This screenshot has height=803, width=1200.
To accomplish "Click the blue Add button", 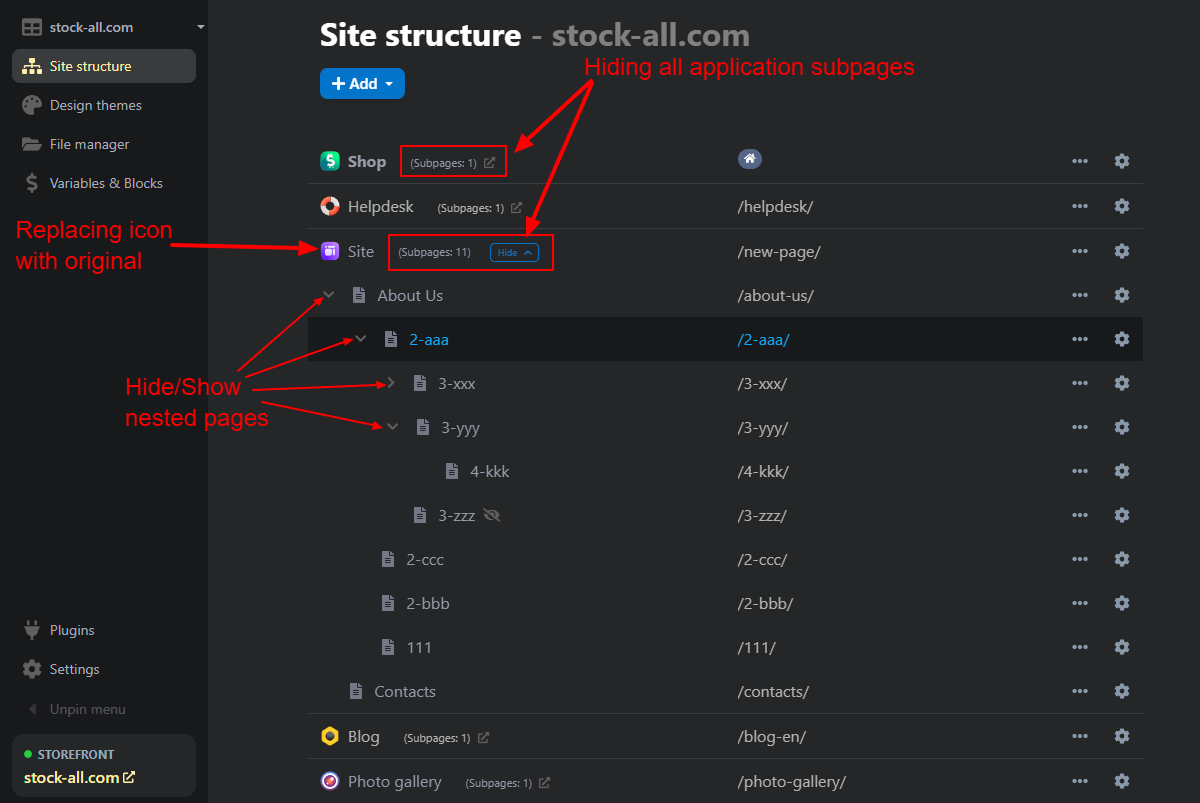I will pyautogui.click(x=362, y=83).
